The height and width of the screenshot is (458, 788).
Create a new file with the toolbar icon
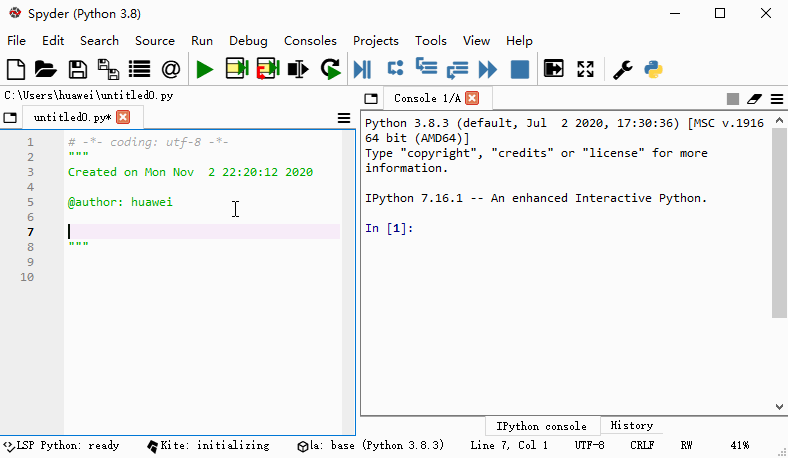coord(16,69)
